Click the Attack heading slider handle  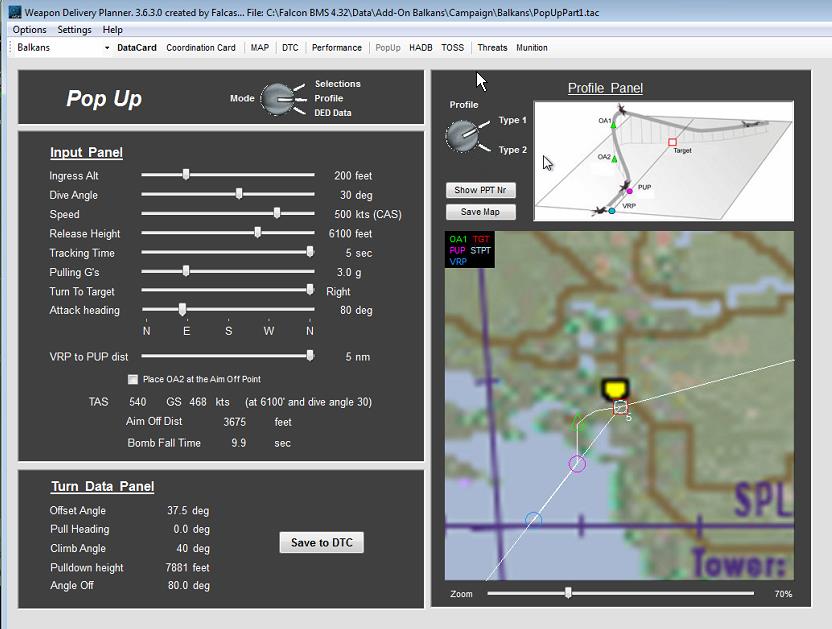pyautogui.click(x=182, y=310)
